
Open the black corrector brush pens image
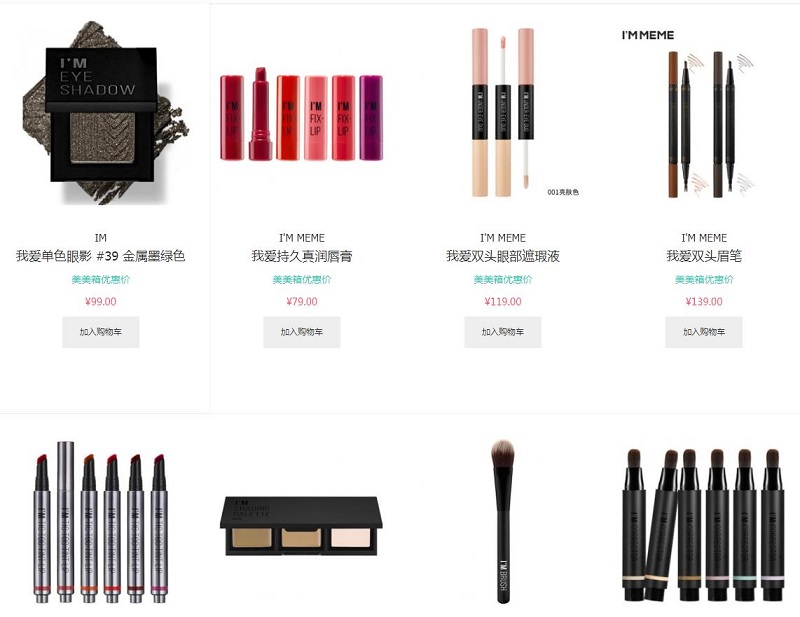click(x=704, y=526)
